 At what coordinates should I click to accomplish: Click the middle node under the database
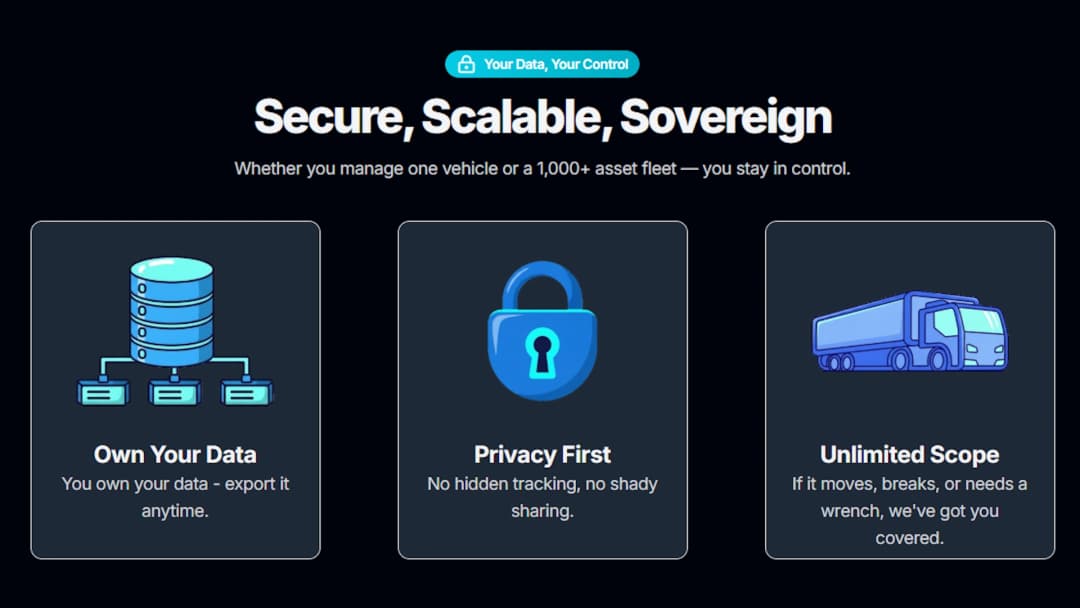pyautogui.click(x=174, y=393)
